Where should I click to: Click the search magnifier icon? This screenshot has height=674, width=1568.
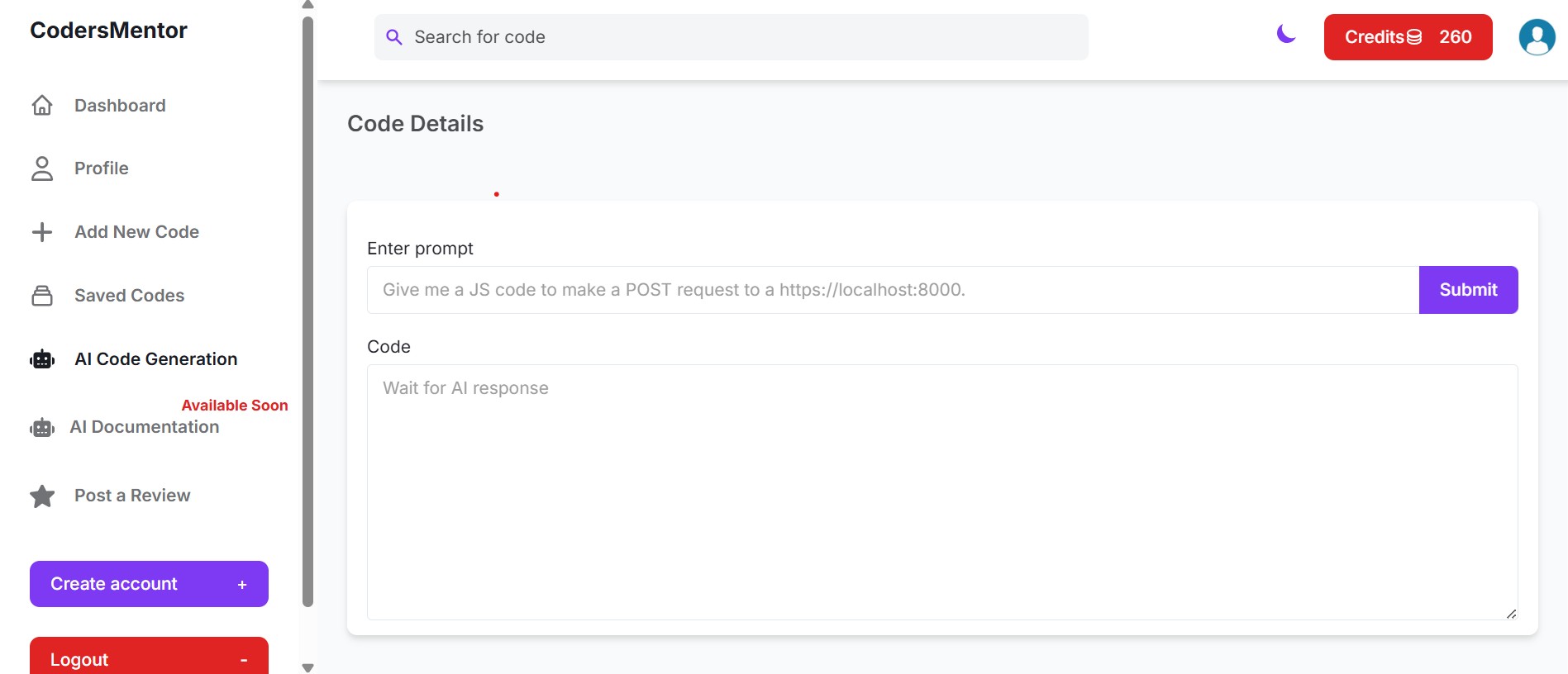(394, 37)
